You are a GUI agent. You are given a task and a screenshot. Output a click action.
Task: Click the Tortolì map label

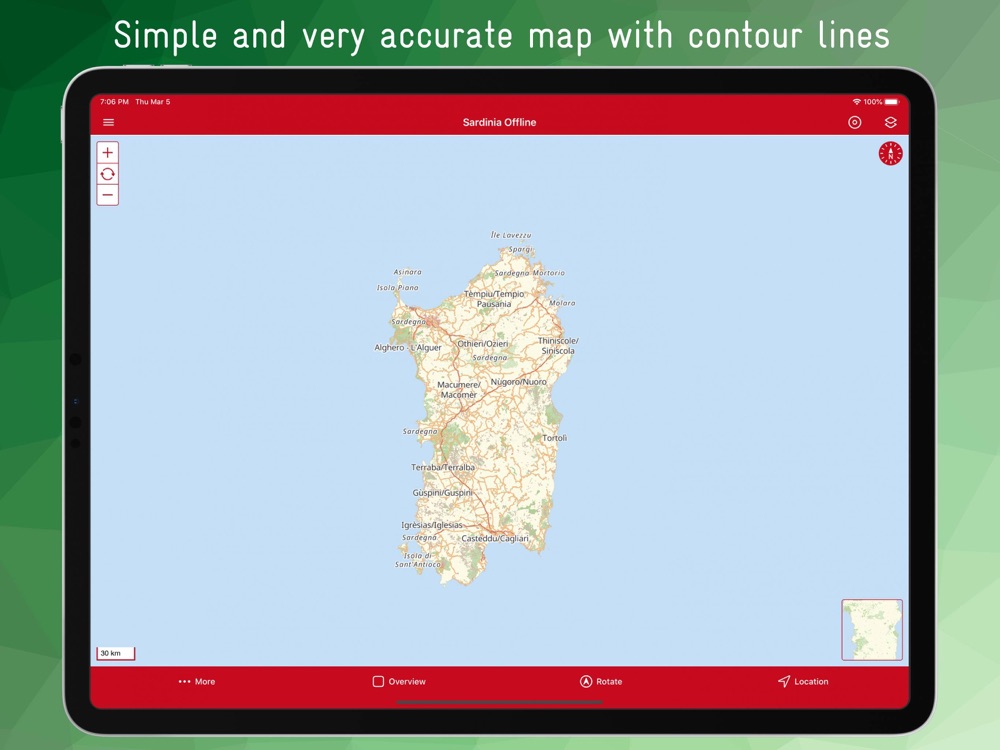[554, 438]
